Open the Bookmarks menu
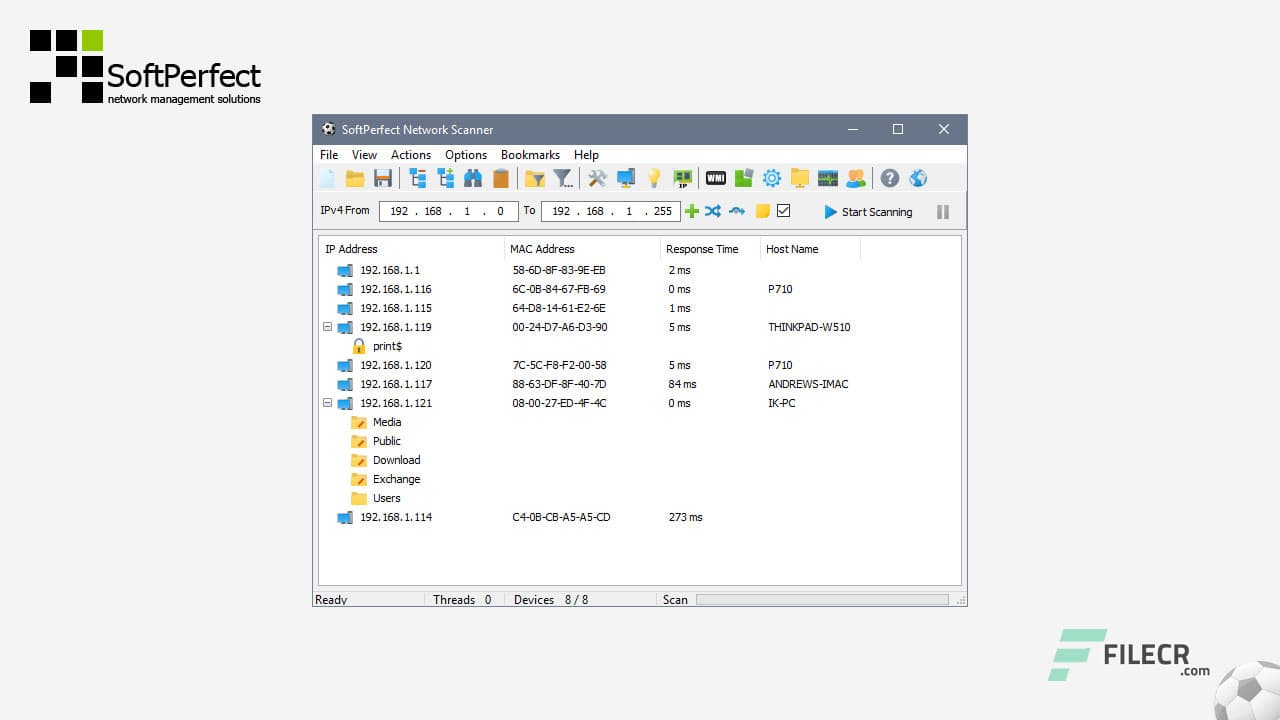 [530, 155]
